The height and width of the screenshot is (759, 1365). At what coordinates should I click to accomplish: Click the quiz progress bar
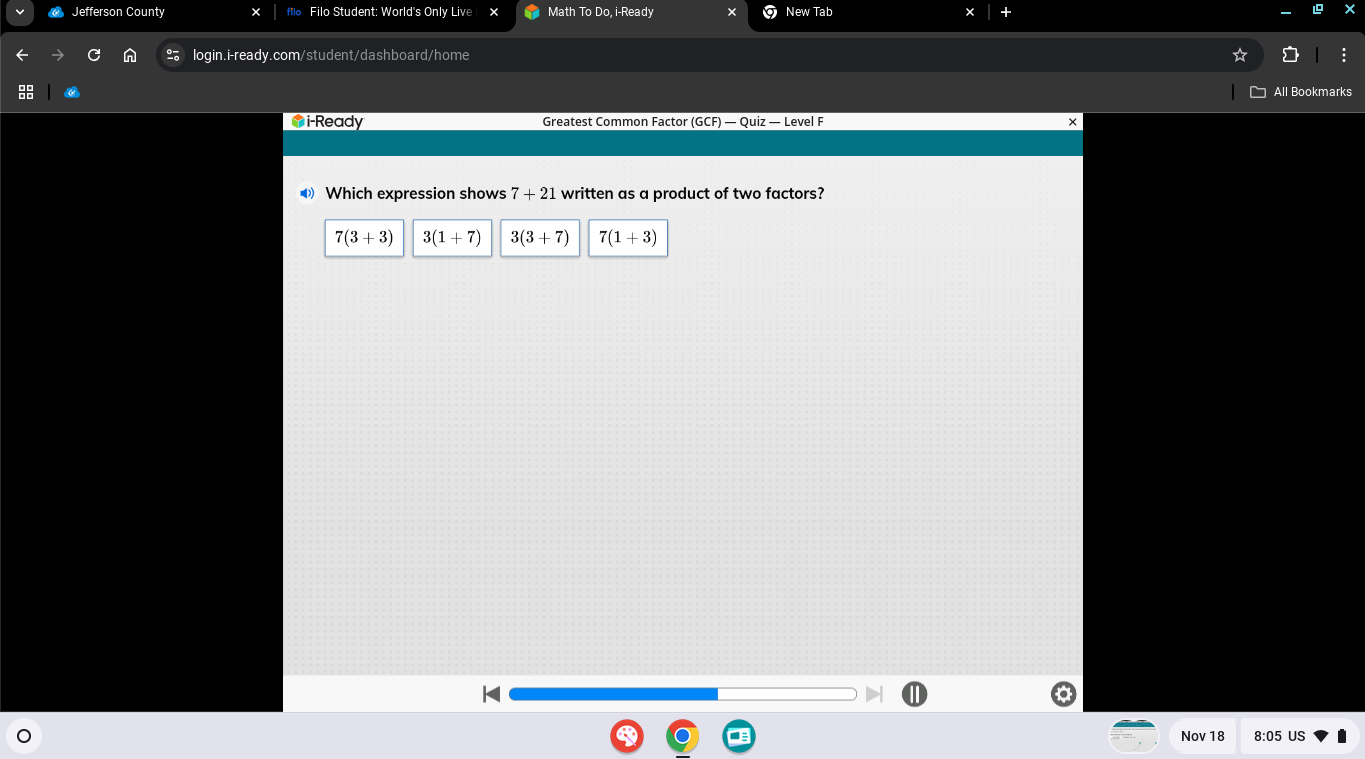click(x=683, y=694)
